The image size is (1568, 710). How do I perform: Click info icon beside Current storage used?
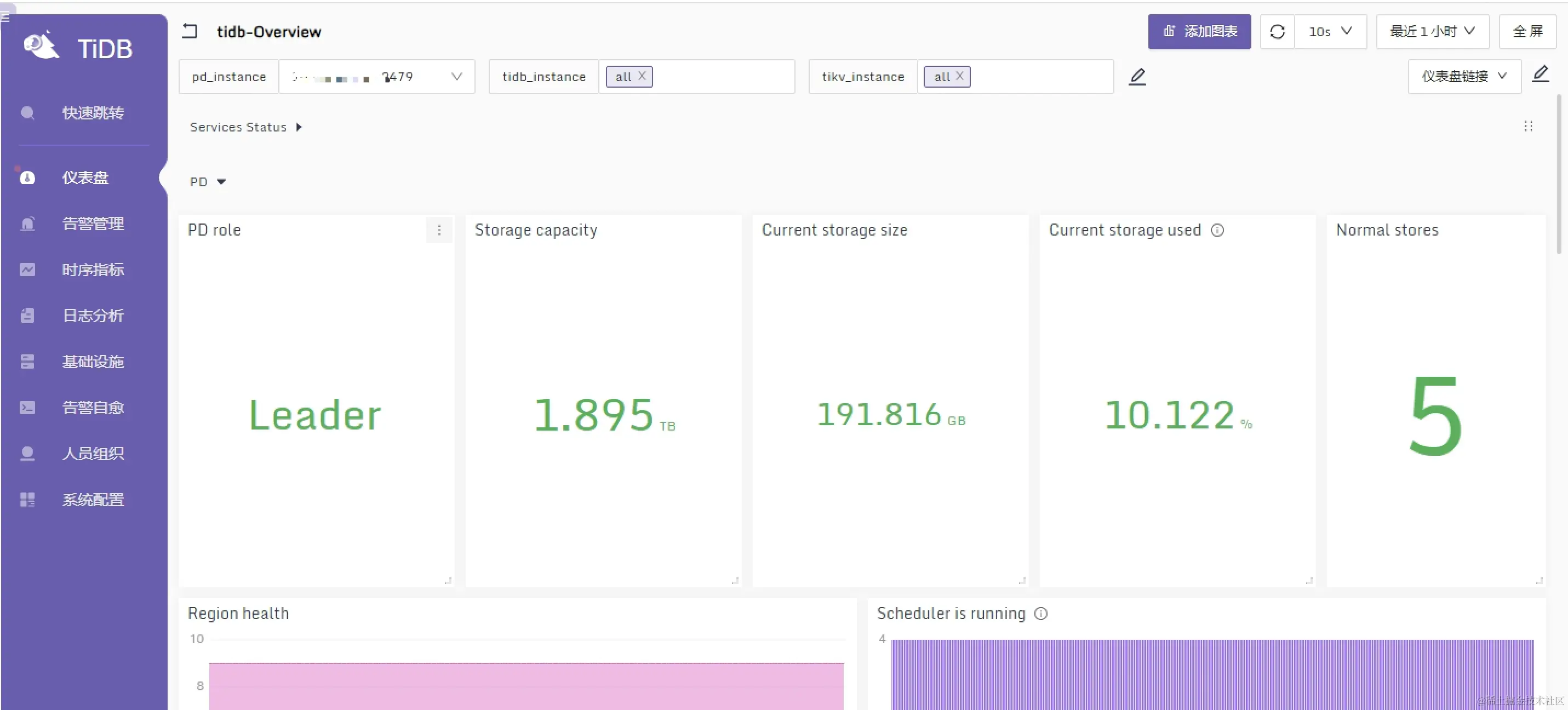[x=1217, y=230]
